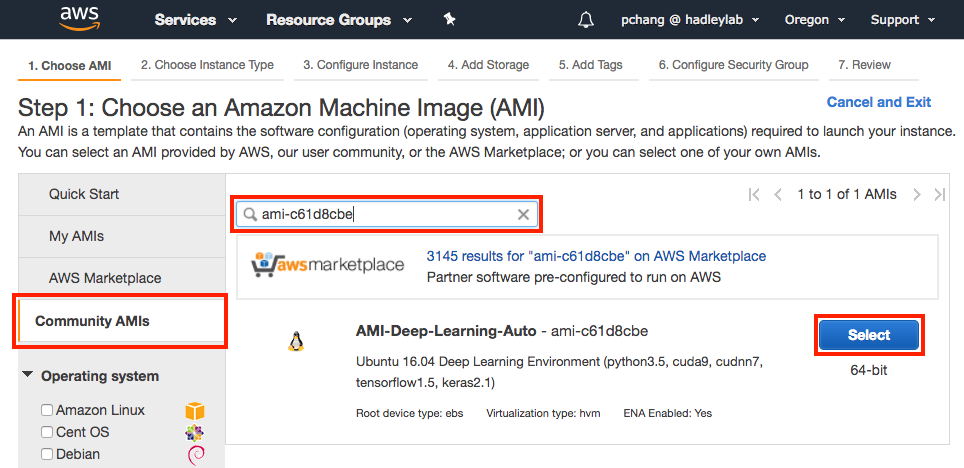Open the Oregon region dropdown

(x=815, y=20)
